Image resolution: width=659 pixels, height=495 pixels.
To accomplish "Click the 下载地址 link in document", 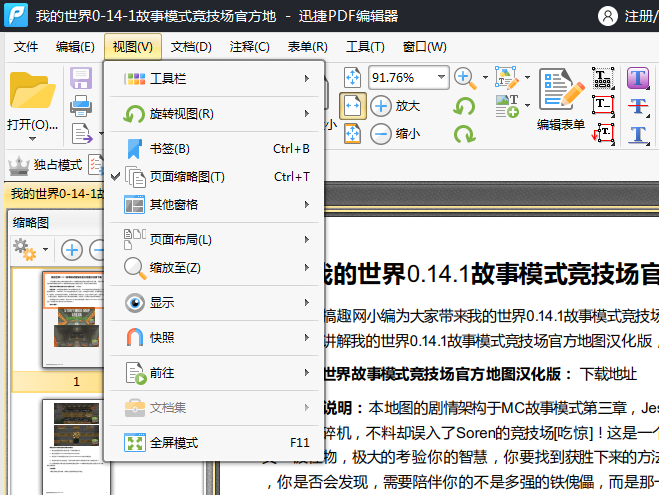I will click(x=608, y=374).
